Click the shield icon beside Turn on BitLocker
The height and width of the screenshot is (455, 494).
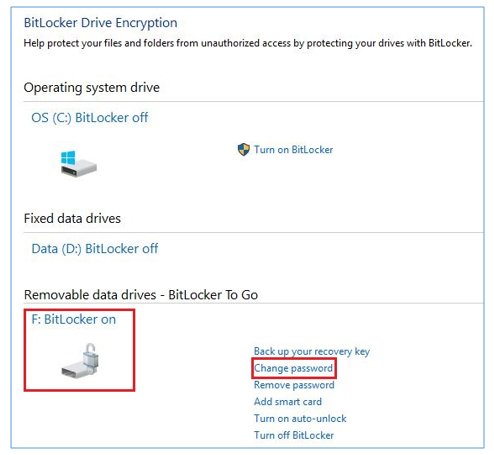pos(244,149)
